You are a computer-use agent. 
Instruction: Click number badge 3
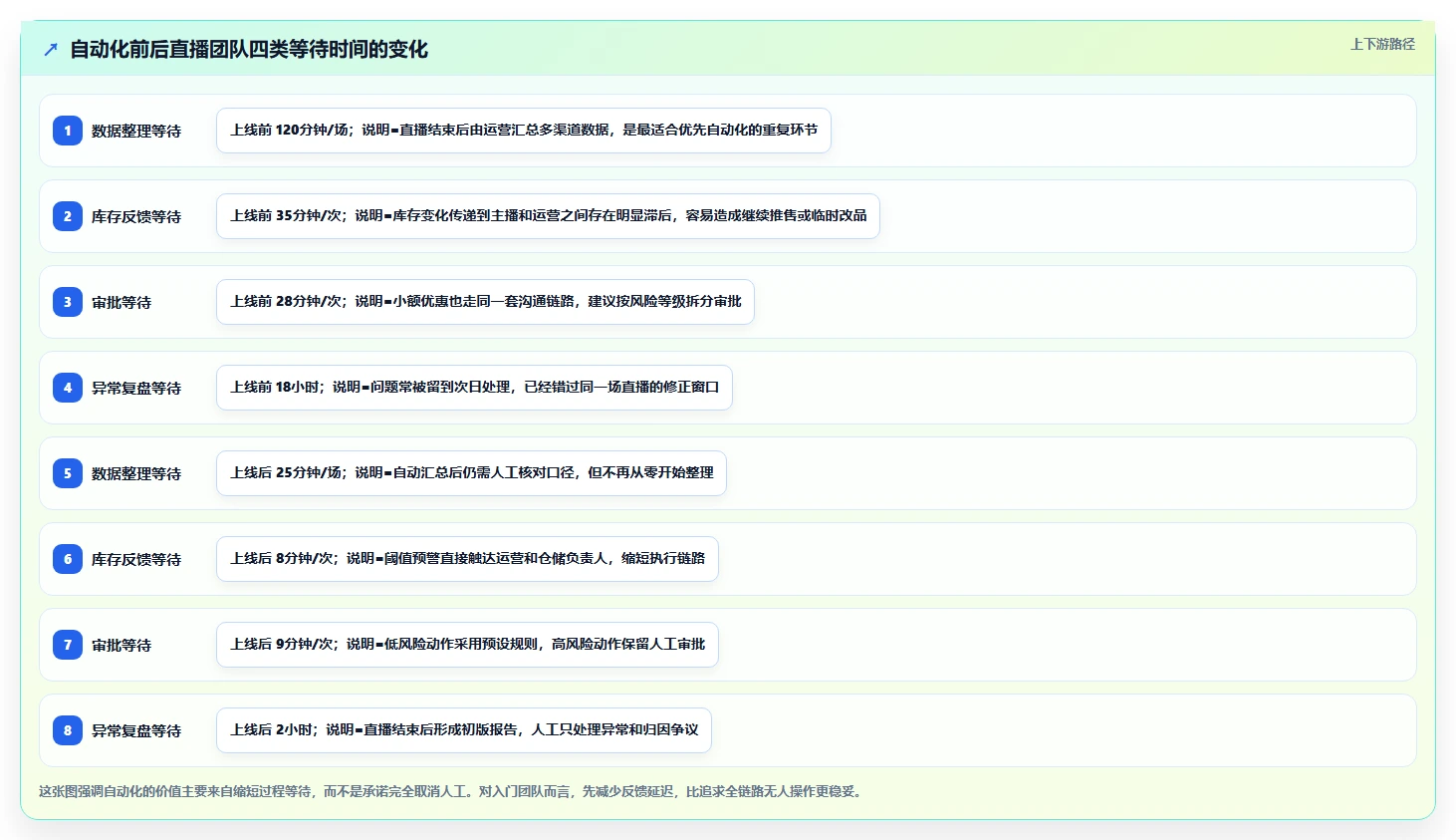(68, 302)
